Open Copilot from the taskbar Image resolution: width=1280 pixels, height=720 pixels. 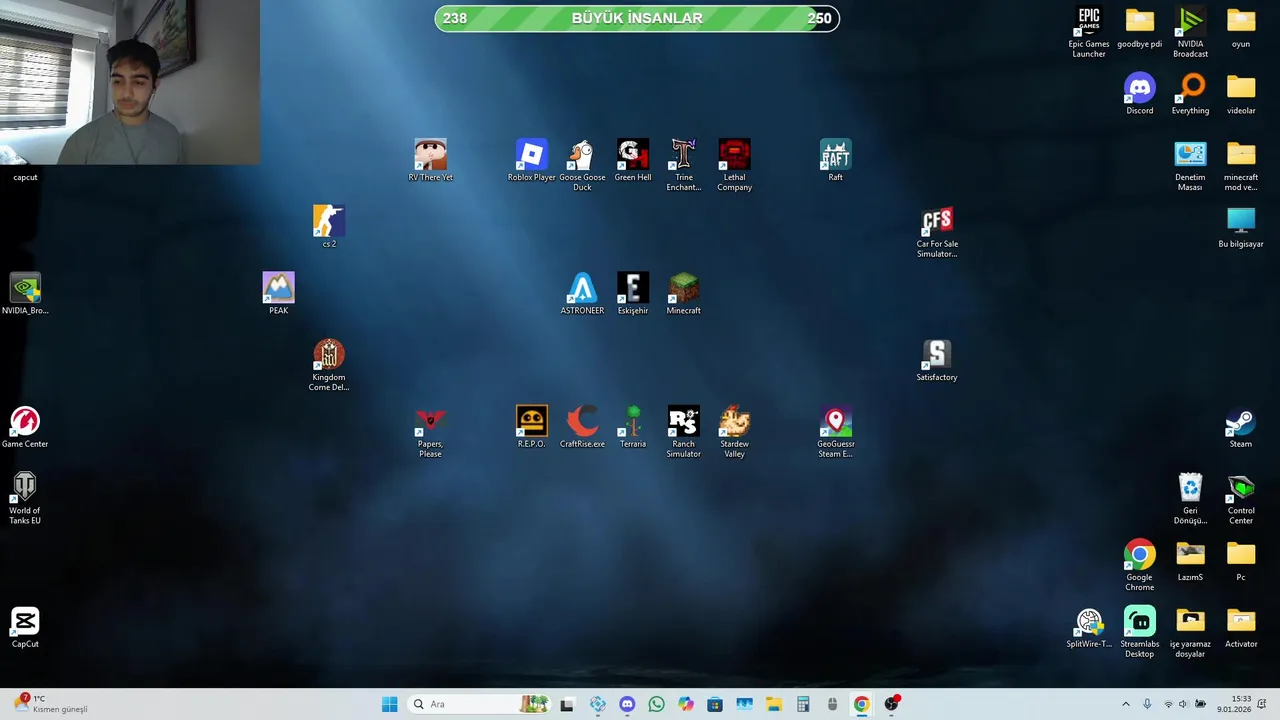pyautogui.click(x=685, y=704)
